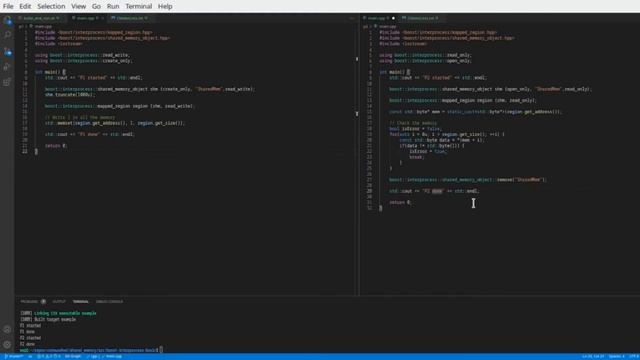640x360 pixels.
Task: Click 'Linking CXX executable' terminal line
Action: 58,313
